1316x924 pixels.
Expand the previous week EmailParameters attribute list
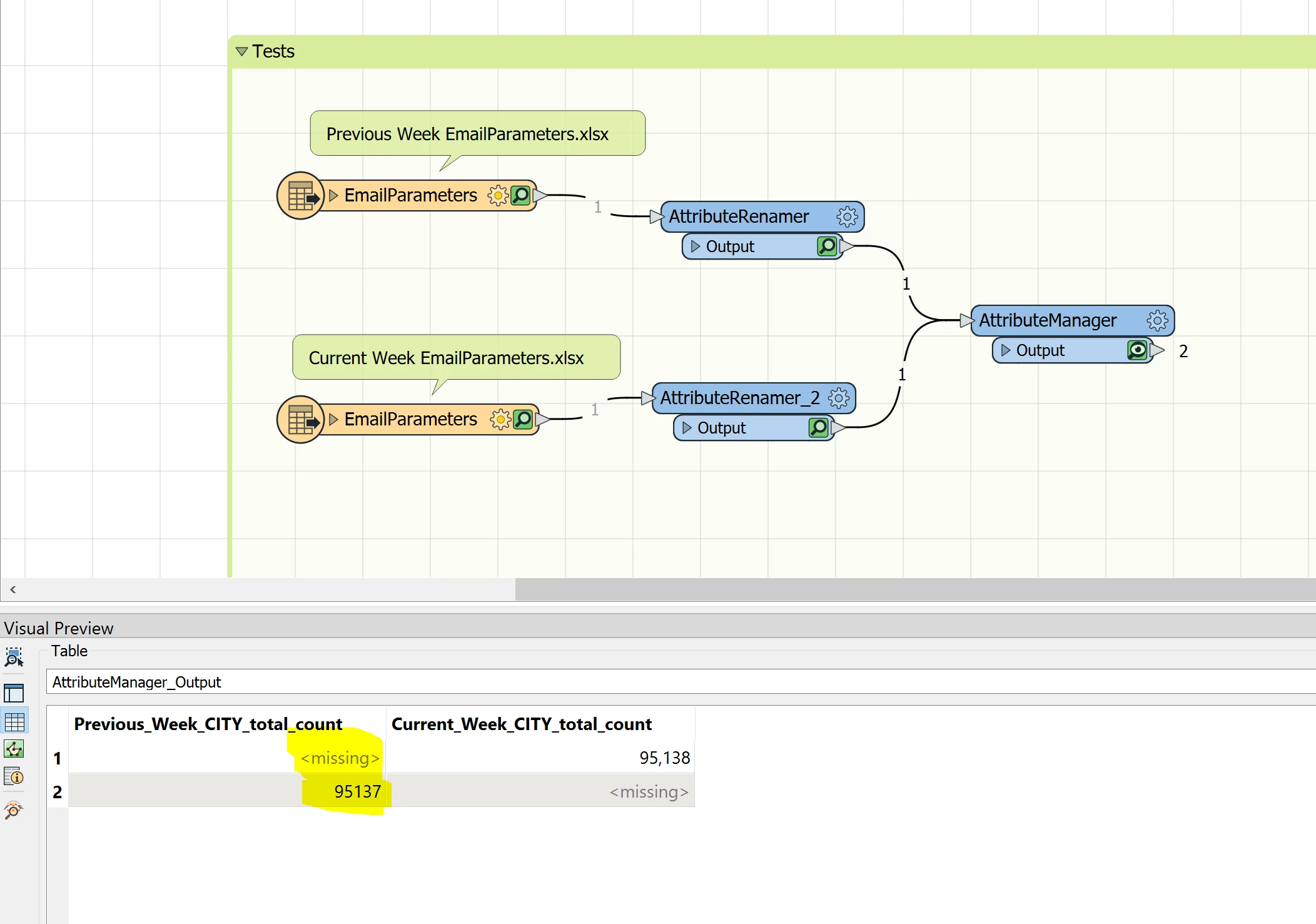[333, 196]
